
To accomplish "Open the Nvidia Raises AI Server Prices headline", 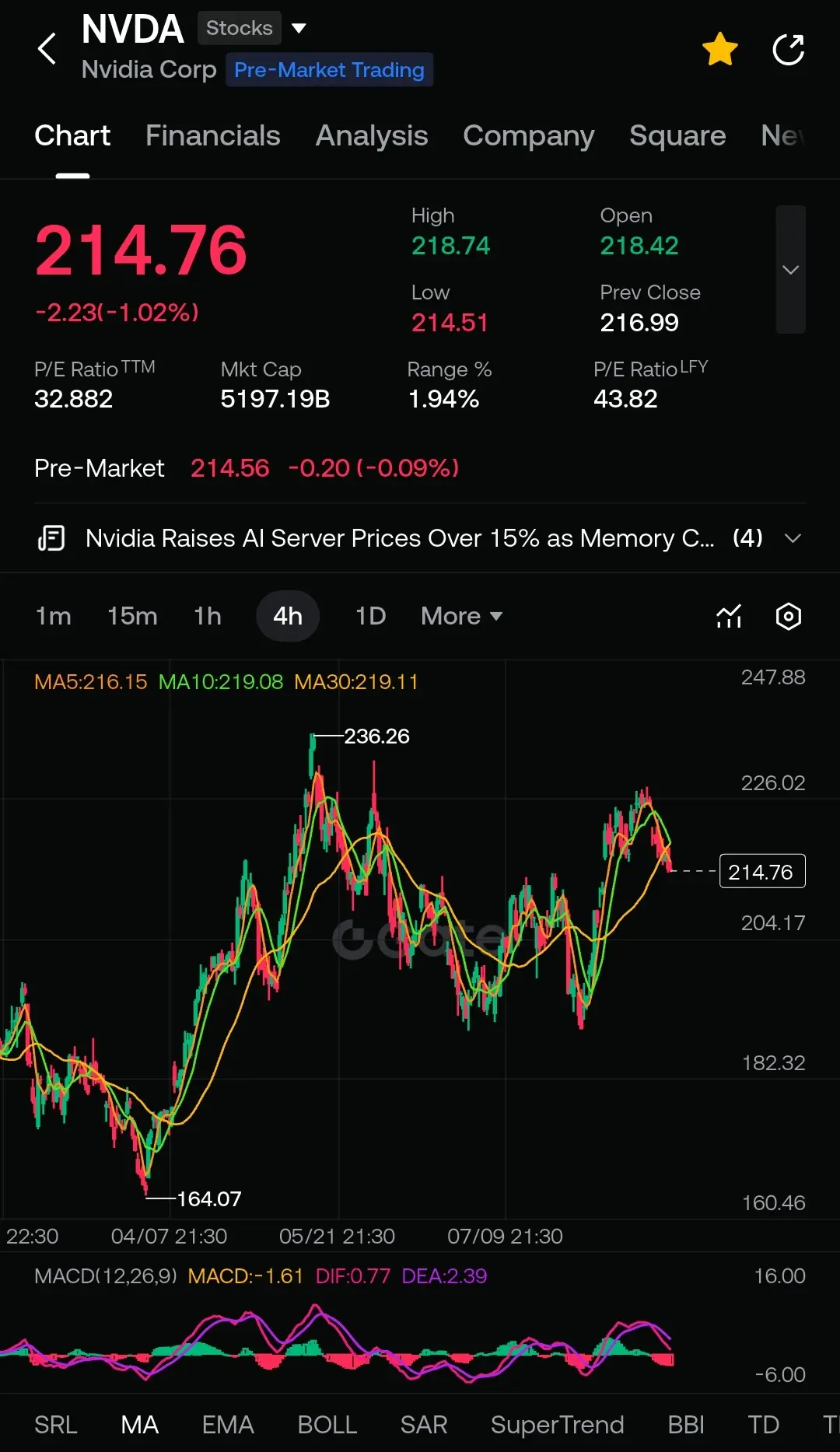I will [400, 537].
